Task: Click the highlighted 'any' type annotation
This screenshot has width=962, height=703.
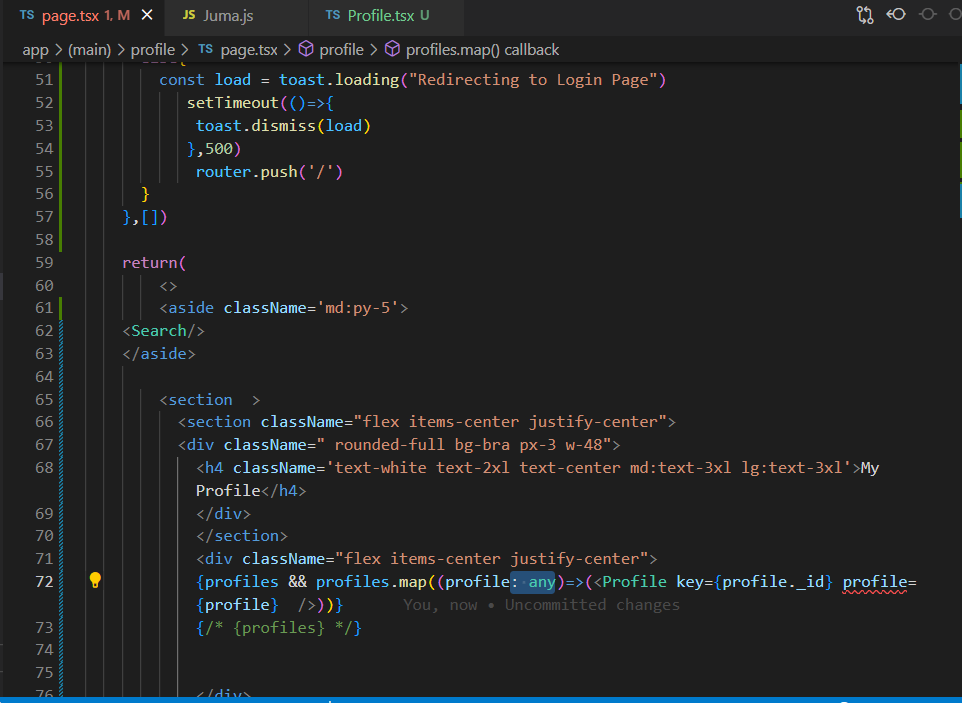Action: tap(542, 582)
